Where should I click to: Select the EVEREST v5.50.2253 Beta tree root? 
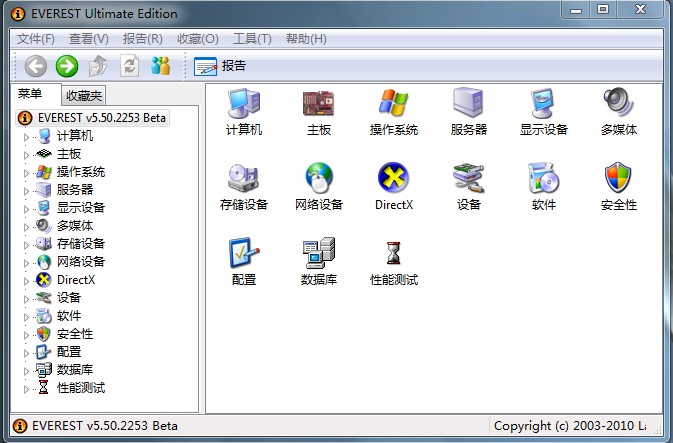[x=92, y=118]
